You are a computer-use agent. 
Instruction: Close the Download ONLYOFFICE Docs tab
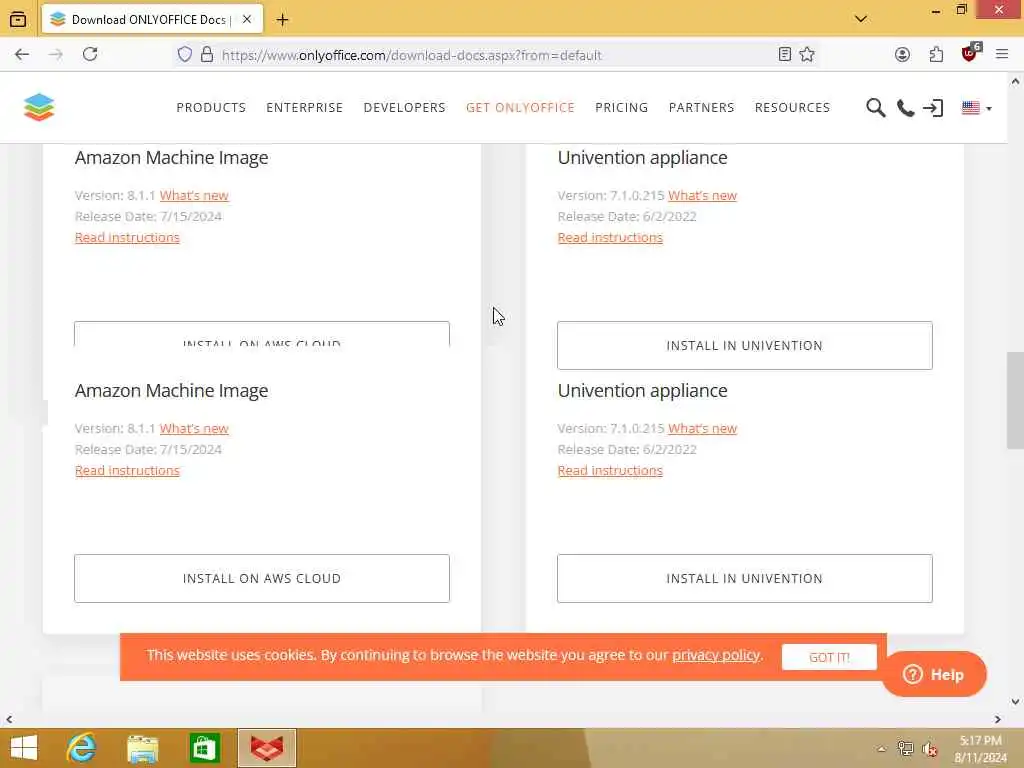pyautogui.click(x=247, y=20)
